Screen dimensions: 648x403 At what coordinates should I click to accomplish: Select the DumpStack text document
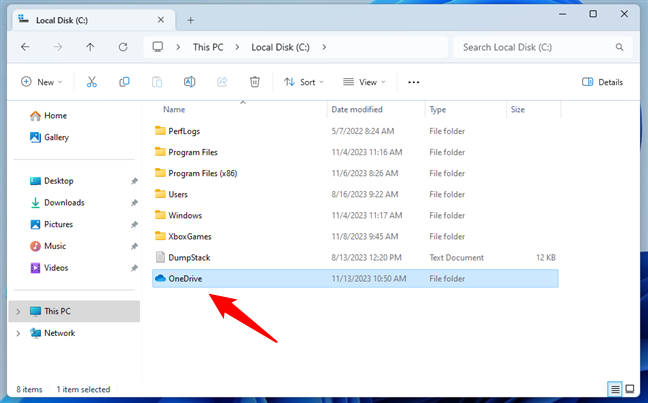(x=355, y=258)
